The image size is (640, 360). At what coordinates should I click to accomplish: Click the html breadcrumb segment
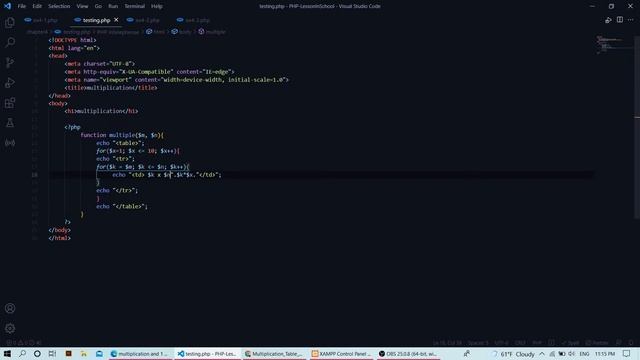[x=156, y=32]
